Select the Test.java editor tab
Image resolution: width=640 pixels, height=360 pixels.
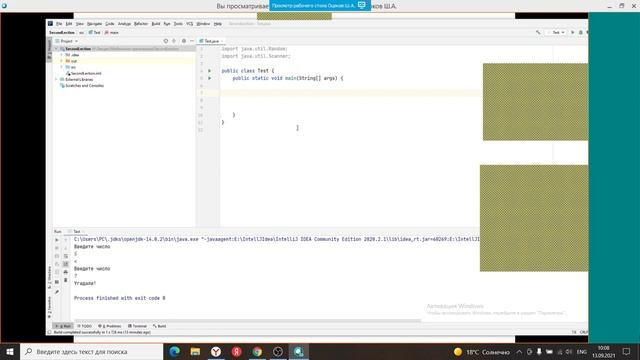pos(211,41)
